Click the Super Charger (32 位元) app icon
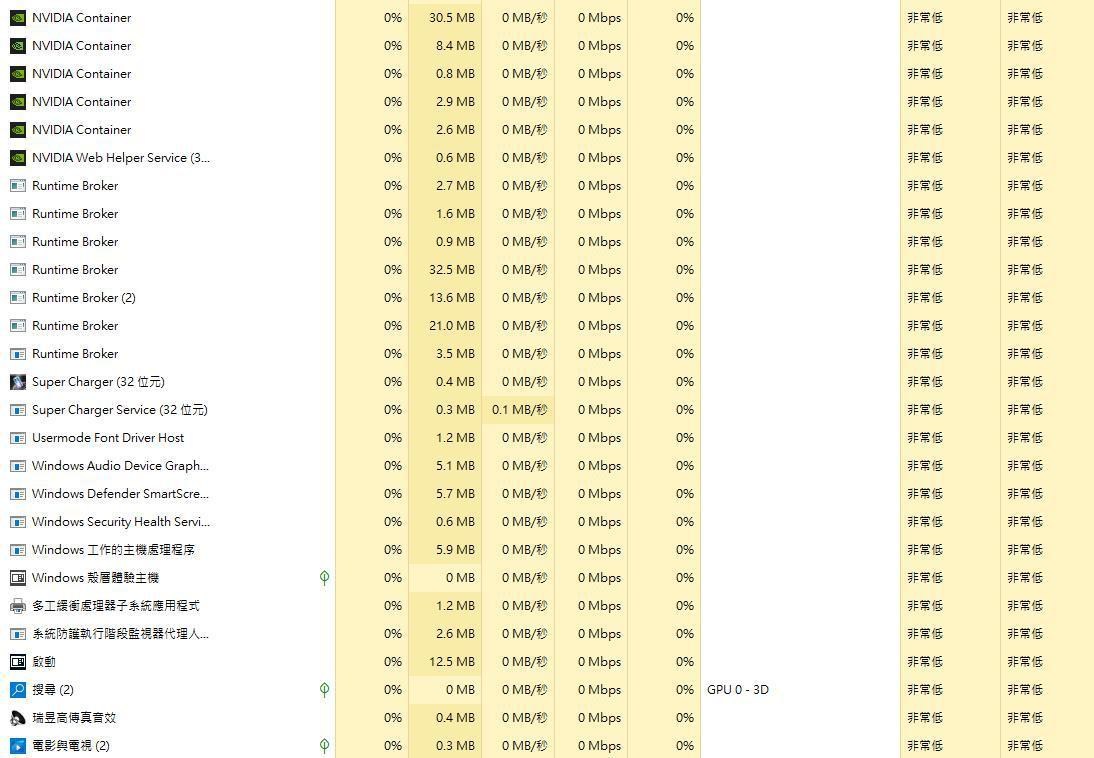 click(x=17, y=382)
